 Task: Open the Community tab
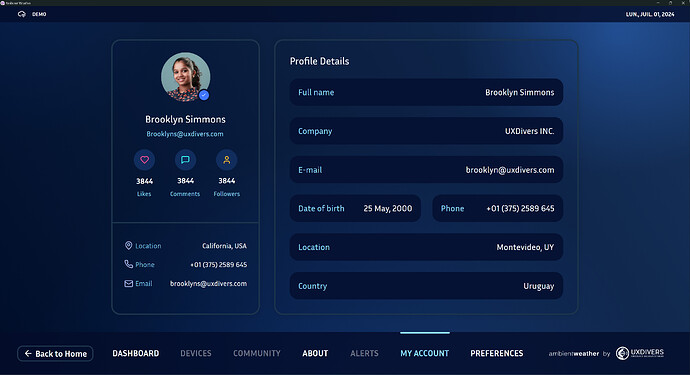(x=257, y=353)
